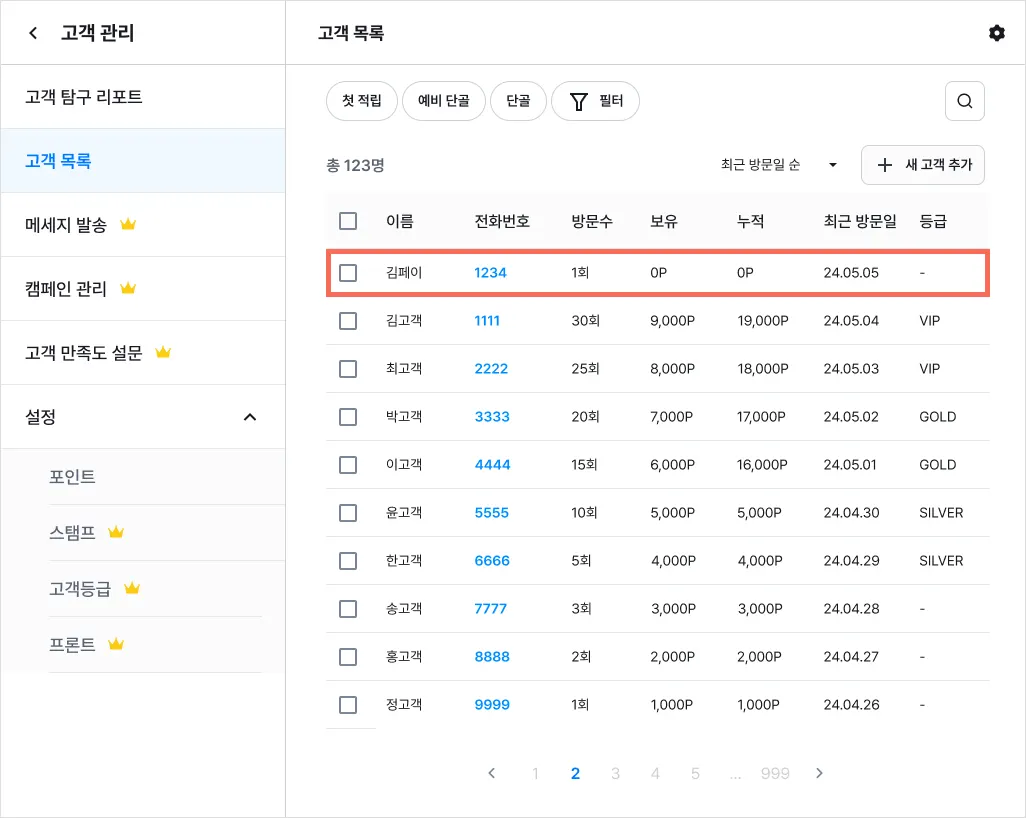1026x818 pixels.
Task: Open phone number link 3333
Action: pos(492,417)
